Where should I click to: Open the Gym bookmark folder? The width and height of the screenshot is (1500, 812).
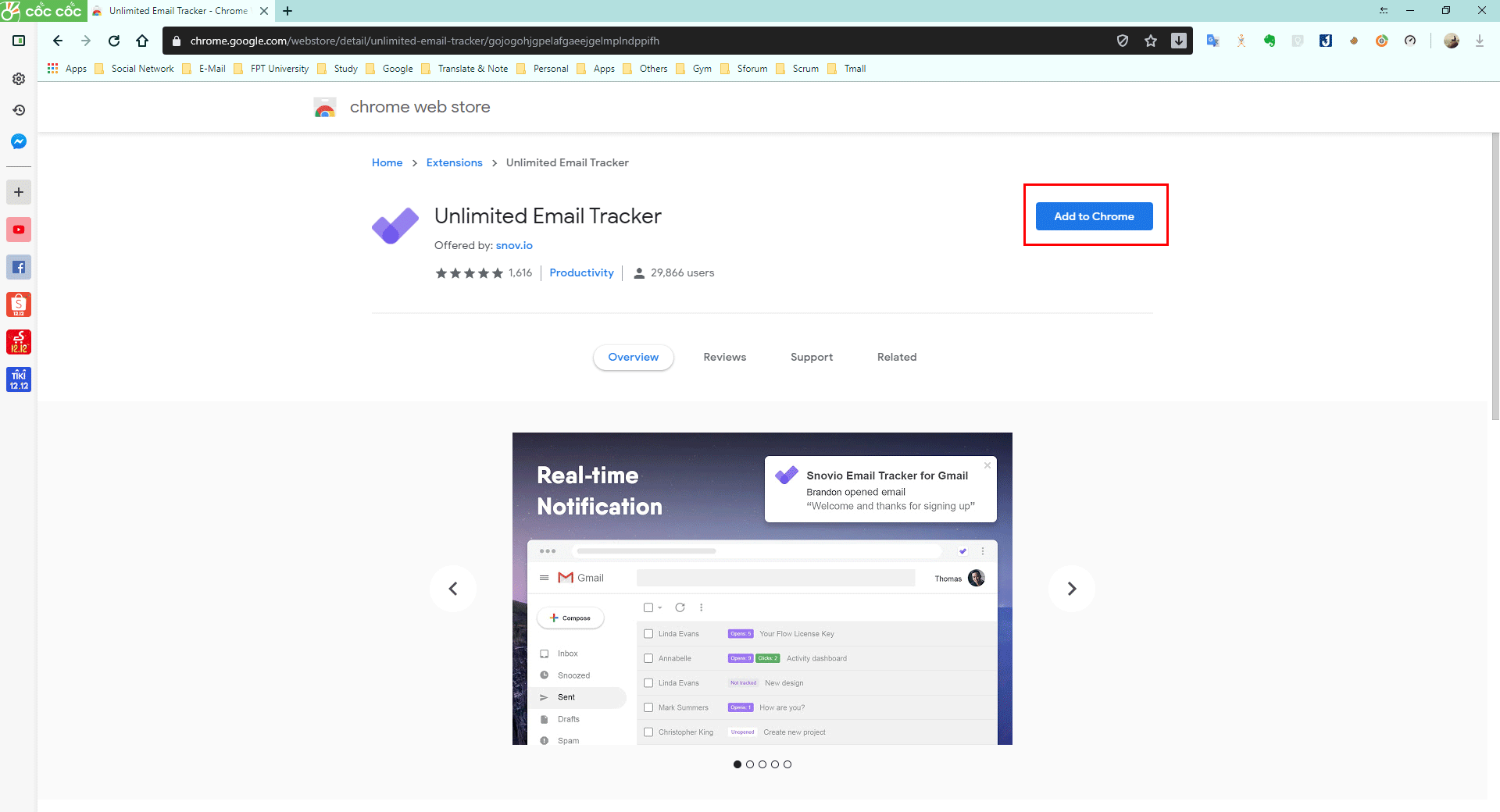tap(694, 69)
